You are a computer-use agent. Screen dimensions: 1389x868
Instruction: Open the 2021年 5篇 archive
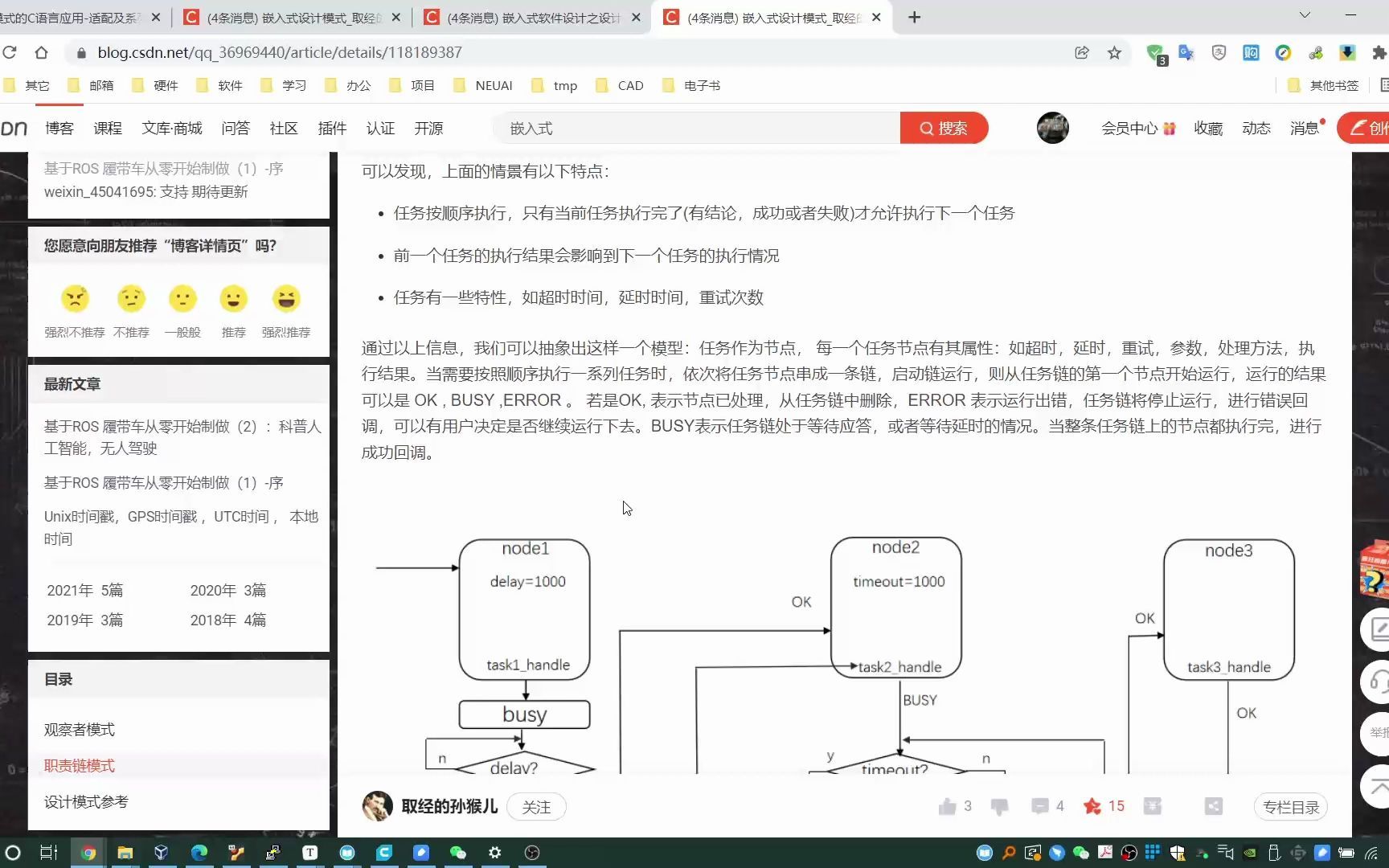(85, 590)
